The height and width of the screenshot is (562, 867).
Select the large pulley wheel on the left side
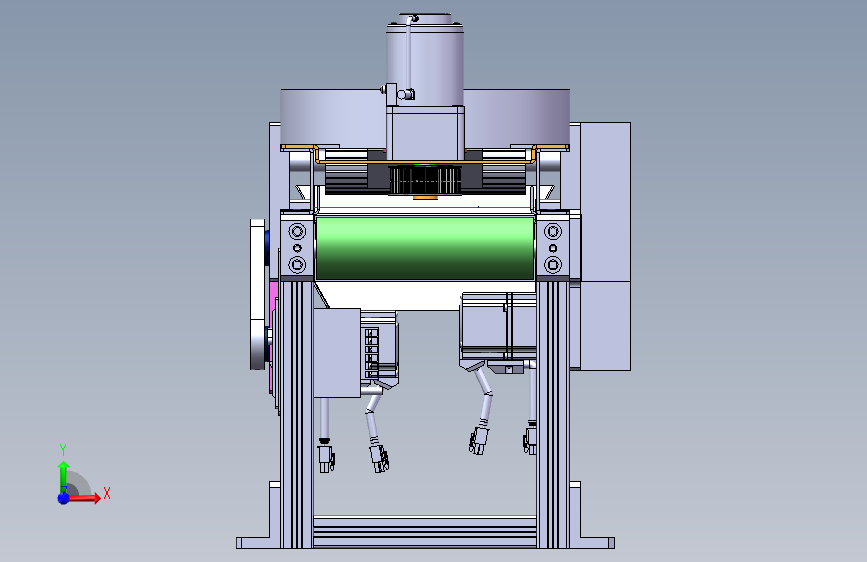pyautogui.click(x=258, y=294)
